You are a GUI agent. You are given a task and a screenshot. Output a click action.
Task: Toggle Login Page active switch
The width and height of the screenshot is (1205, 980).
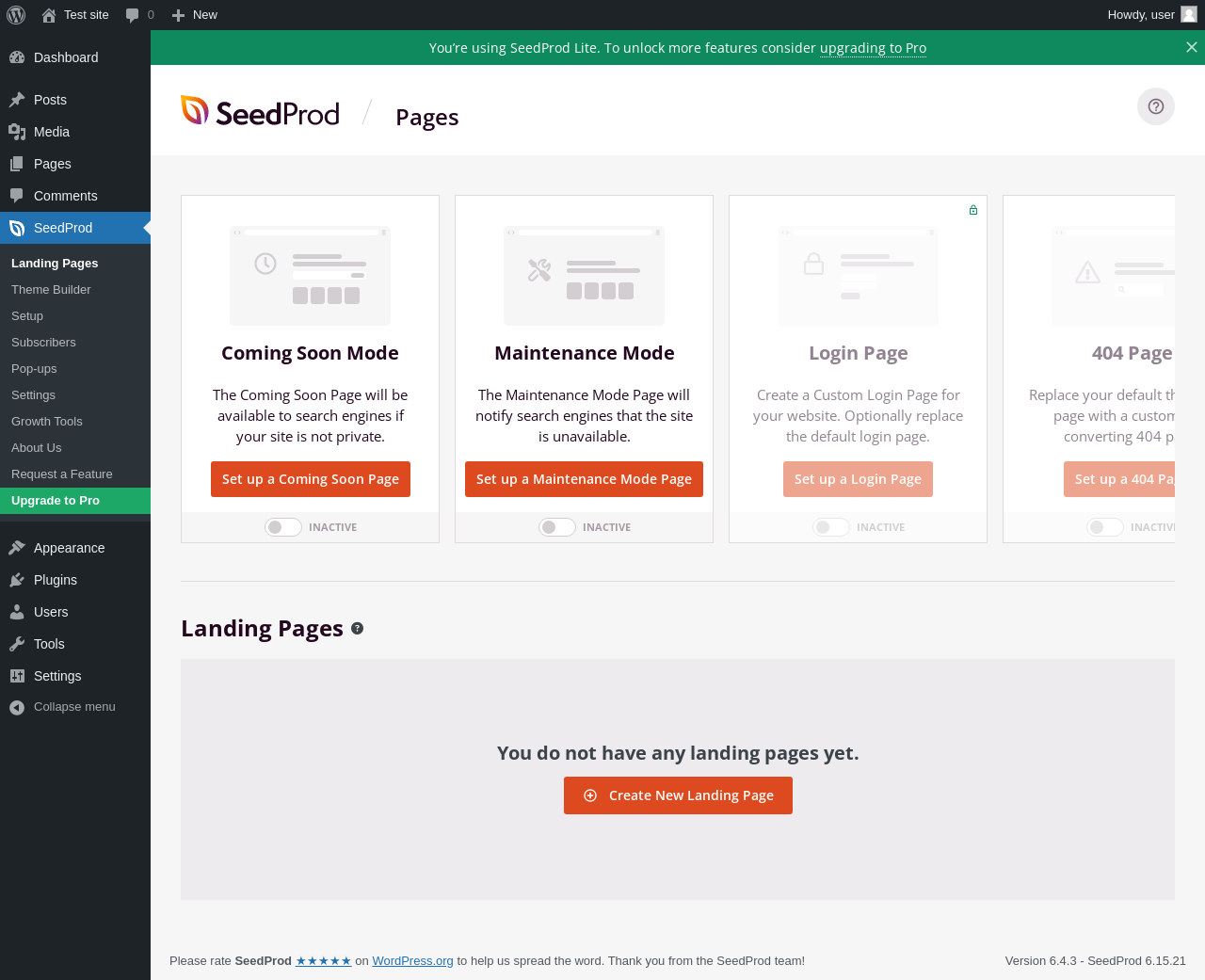(831, 527)
